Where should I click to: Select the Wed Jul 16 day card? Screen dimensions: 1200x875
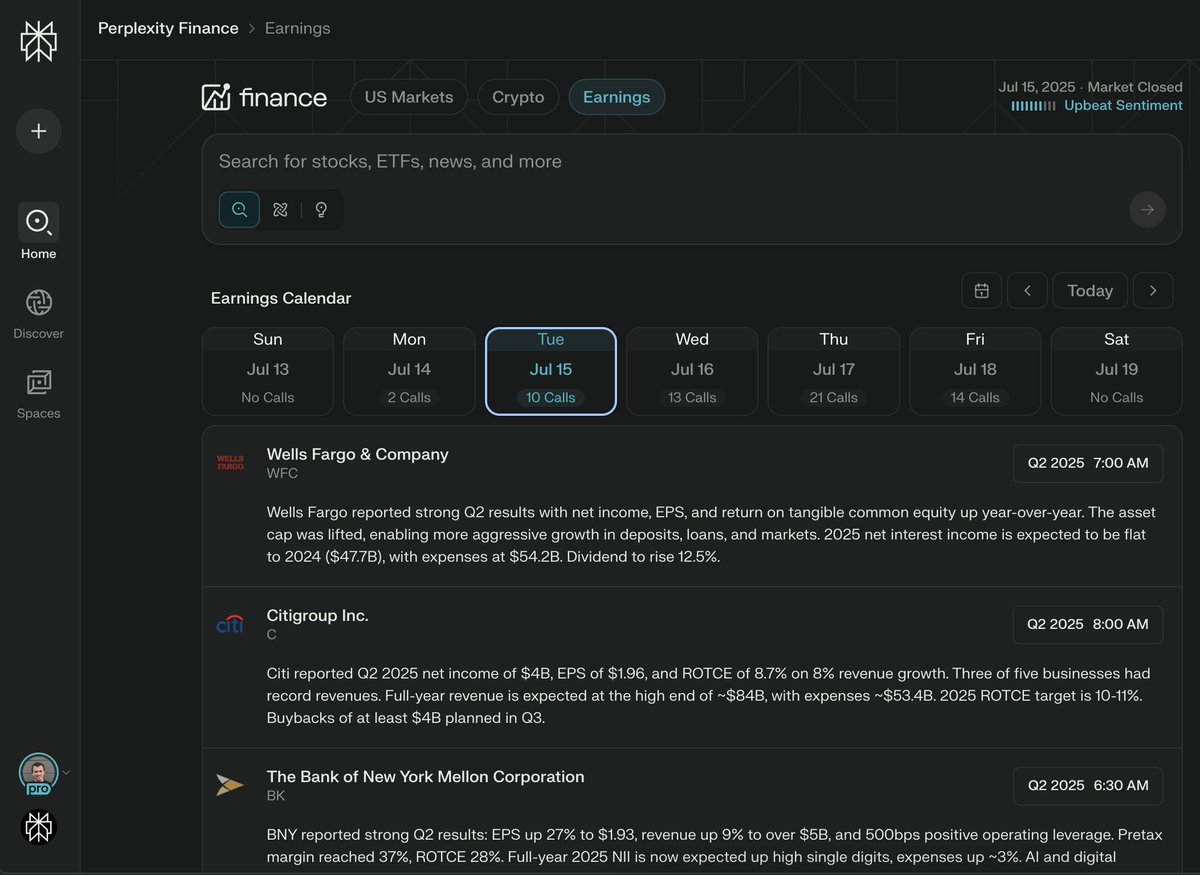point(692,371)
